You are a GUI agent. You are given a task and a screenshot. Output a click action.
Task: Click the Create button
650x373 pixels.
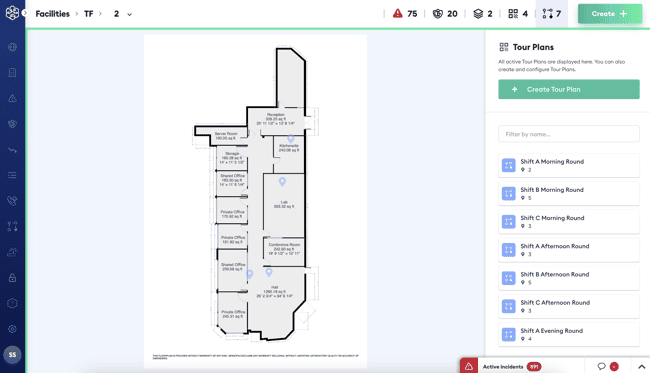(x=610, y=14)
